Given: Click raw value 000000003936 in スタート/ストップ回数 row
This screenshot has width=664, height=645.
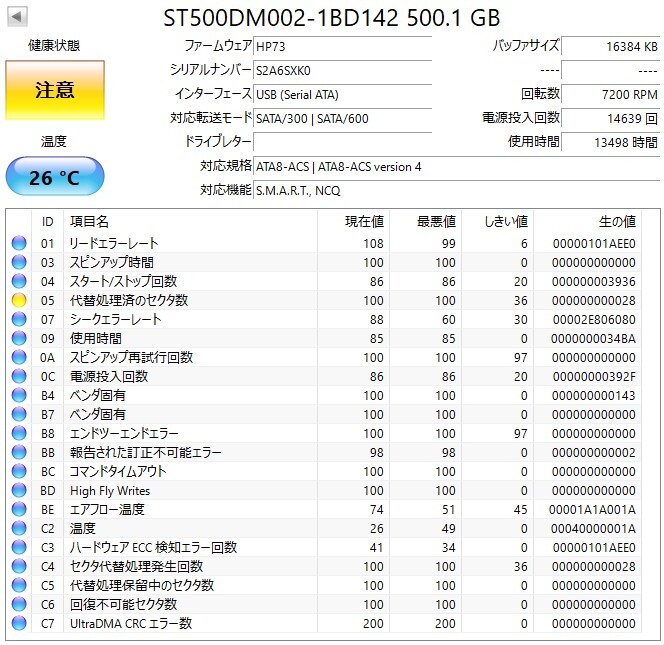Looking at the screenshot, I should (x=594, y=281).
